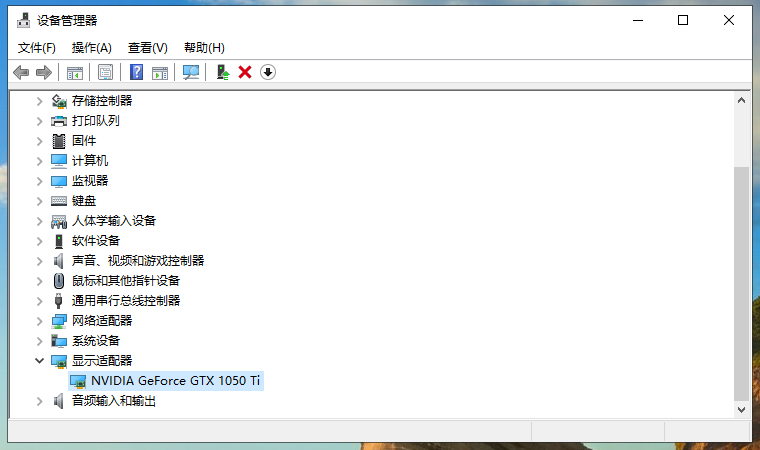Click the properties sheet toolbar icon
Screen dimensions: 760x450
(x=105, y=72)
